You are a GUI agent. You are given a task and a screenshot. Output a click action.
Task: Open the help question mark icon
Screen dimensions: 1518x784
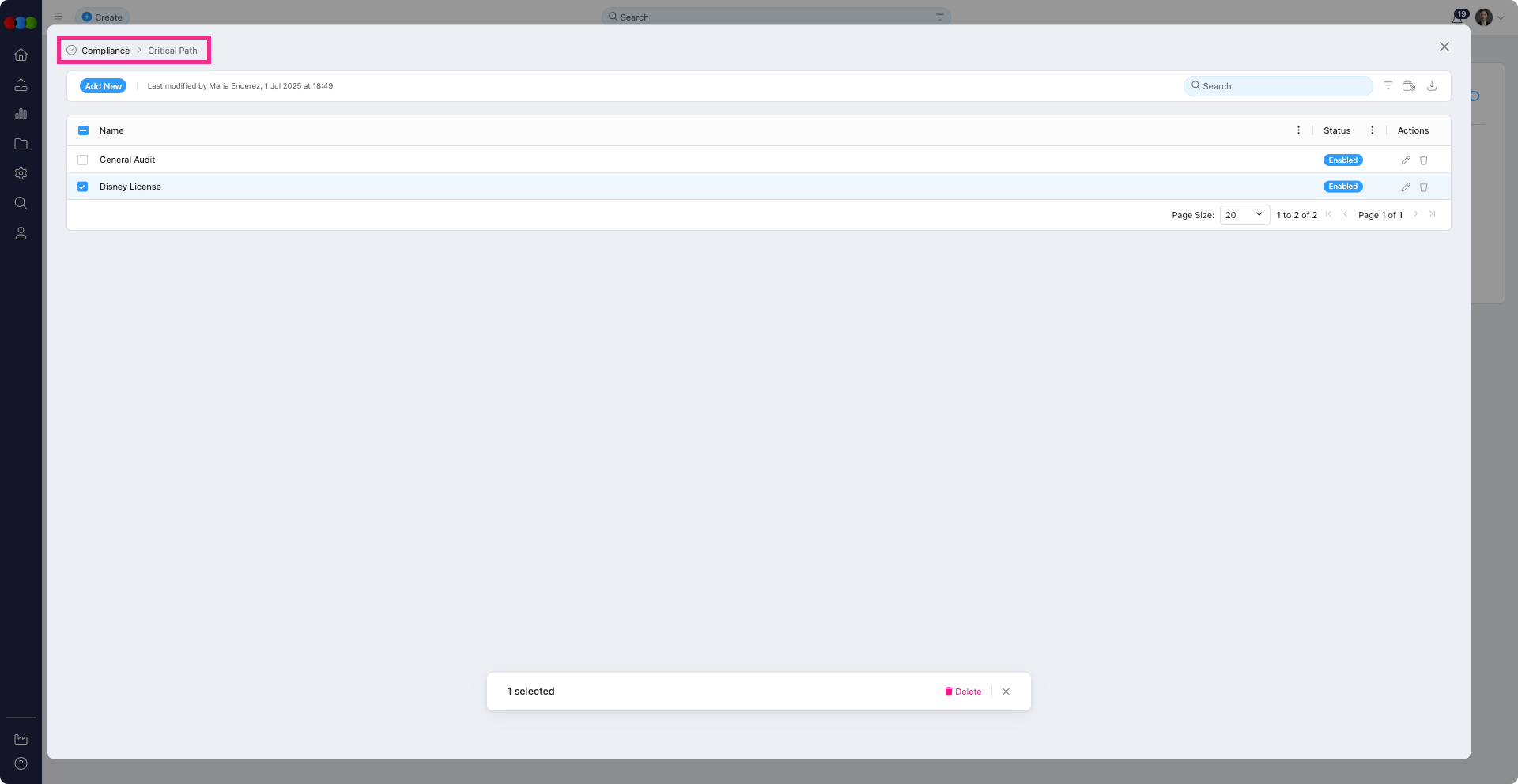[21, 763]
